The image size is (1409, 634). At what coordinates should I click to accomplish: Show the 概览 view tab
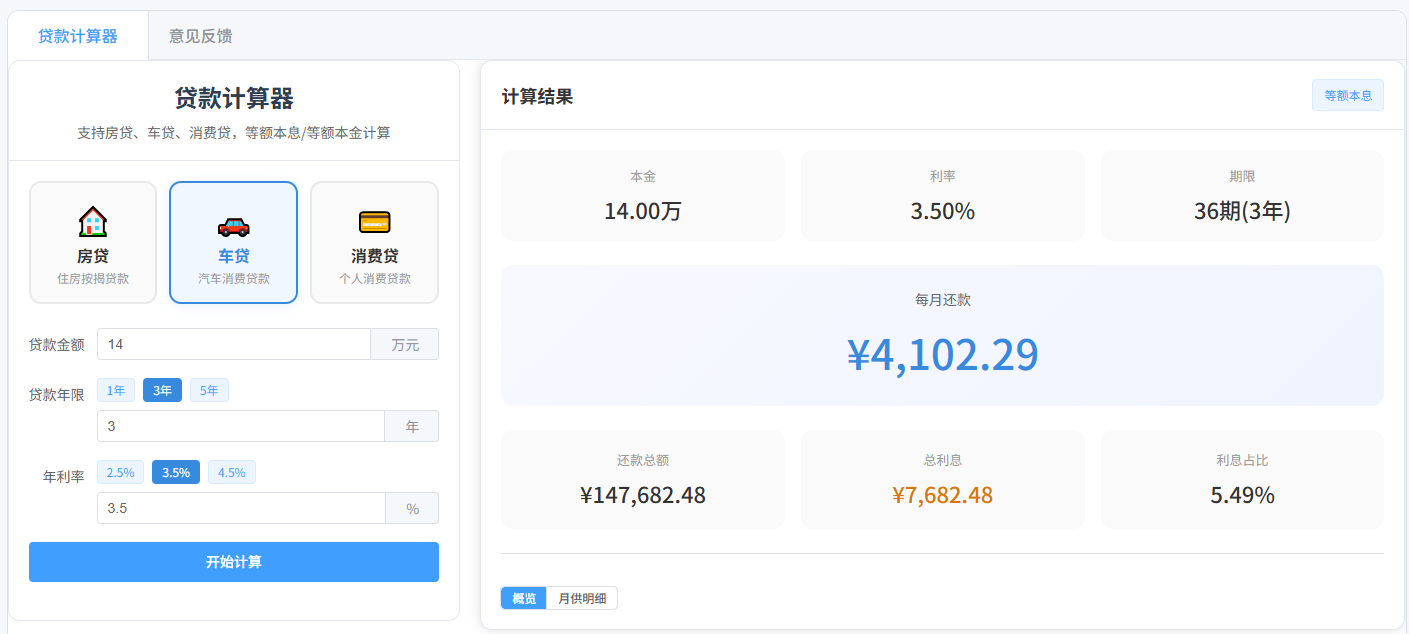click(524, 598)
